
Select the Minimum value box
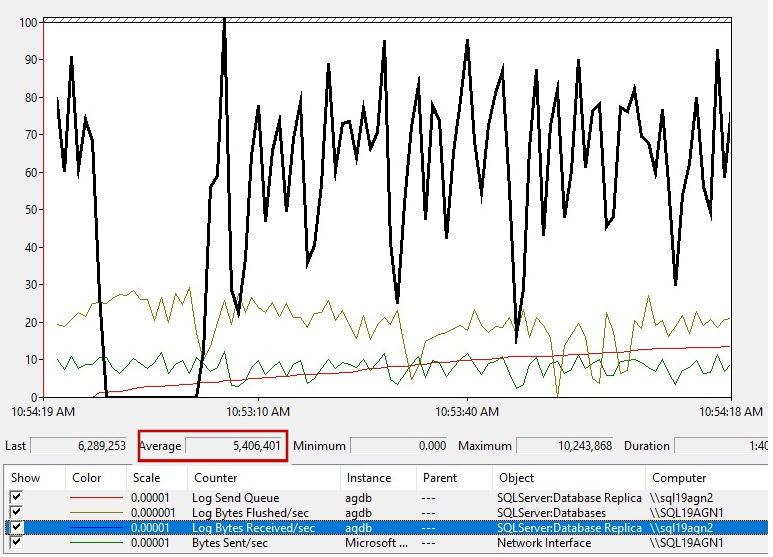[x=400, y=446]
